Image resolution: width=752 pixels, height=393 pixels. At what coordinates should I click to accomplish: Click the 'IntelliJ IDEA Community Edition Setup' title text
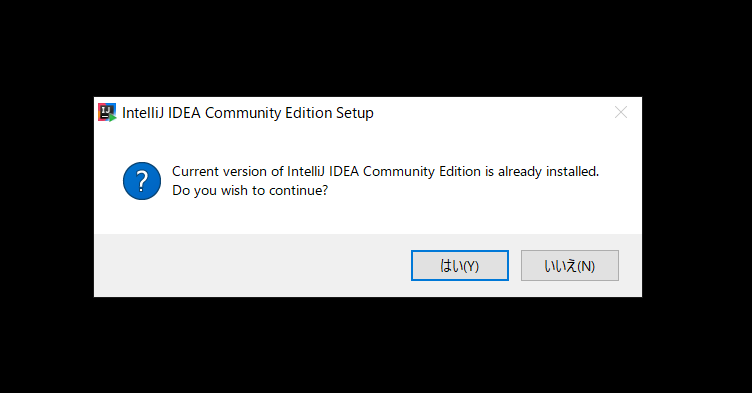coord(247,113)
